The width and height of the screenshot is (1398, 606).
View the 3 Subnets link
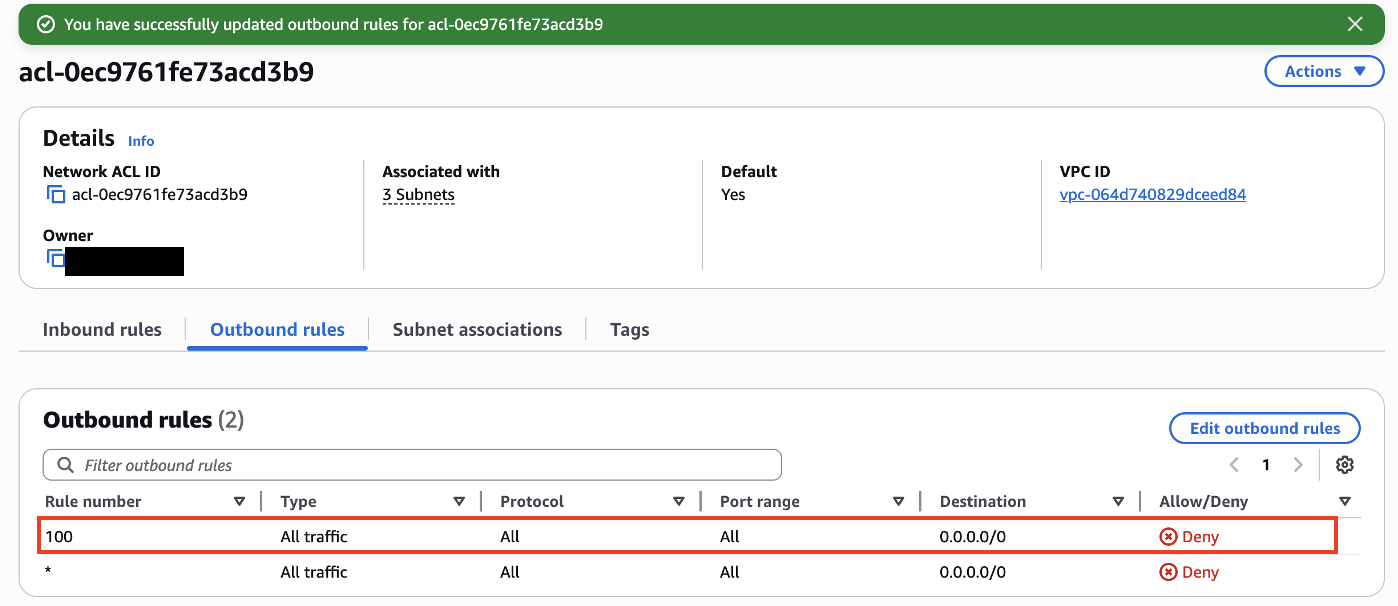click(x=418, y=194)
